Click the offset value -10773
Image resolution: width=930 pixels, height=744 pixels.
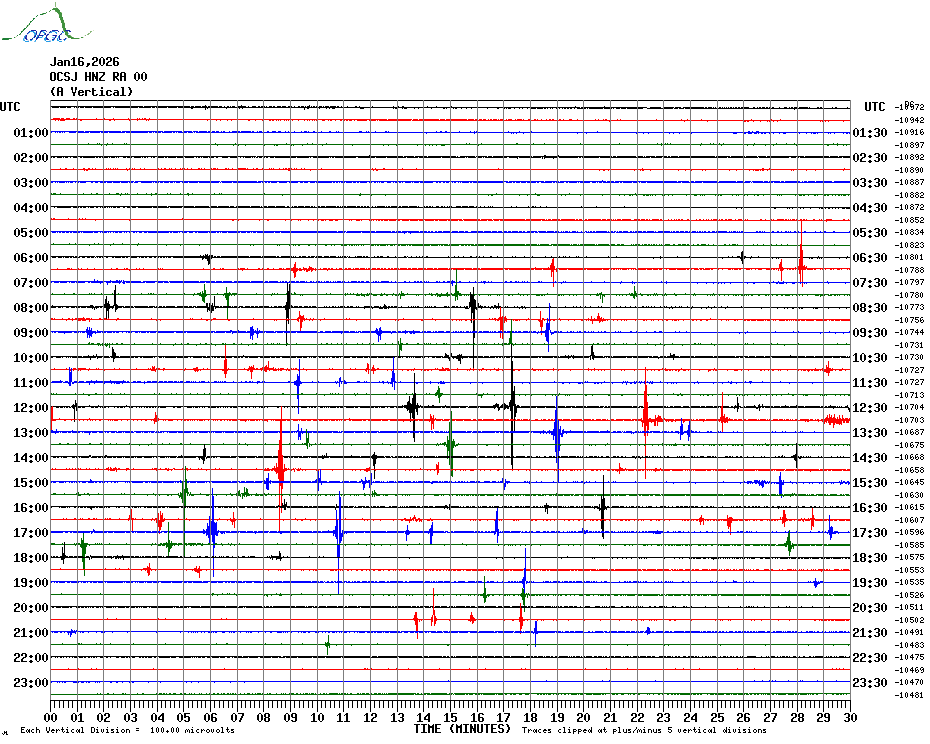coord(909,307)
